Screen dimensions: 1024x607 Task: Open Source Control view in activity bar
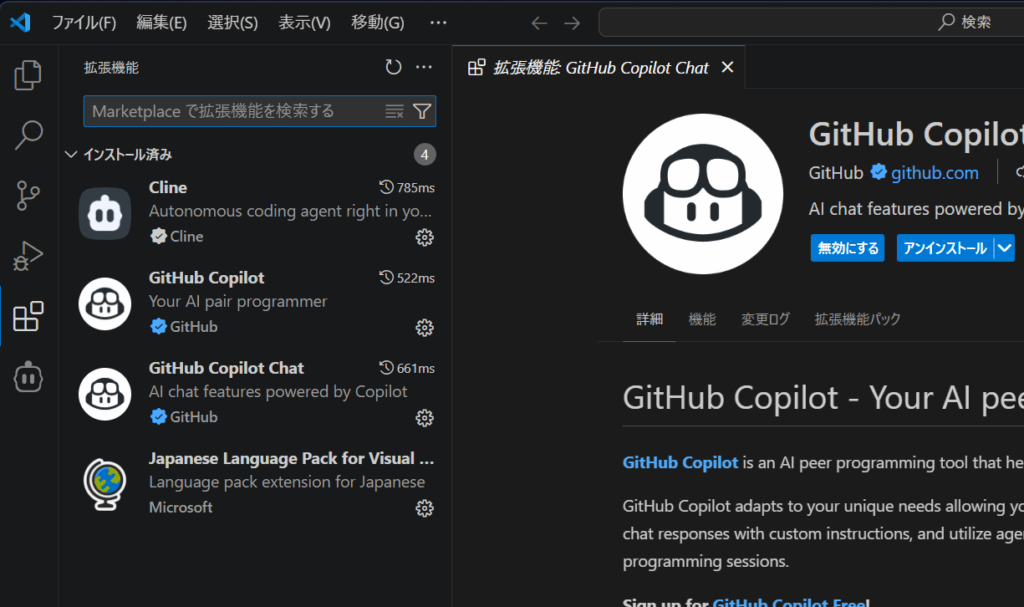pos(28,195)
